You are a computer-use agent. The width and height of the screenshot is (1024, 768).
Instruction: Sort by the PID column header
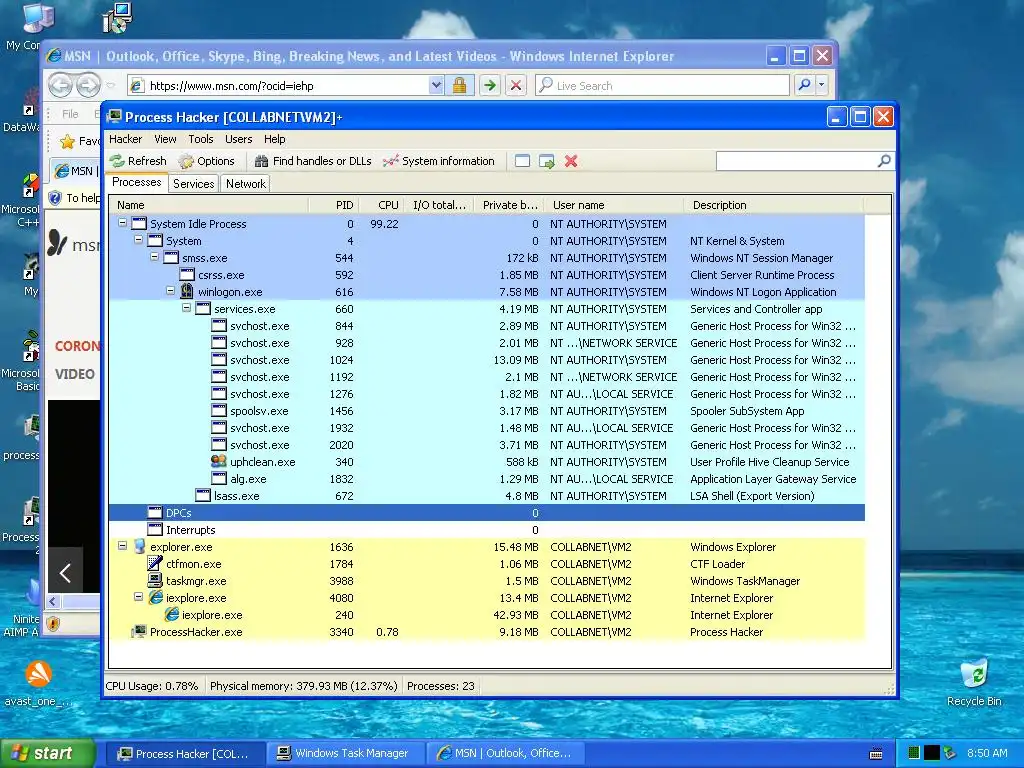333,205
